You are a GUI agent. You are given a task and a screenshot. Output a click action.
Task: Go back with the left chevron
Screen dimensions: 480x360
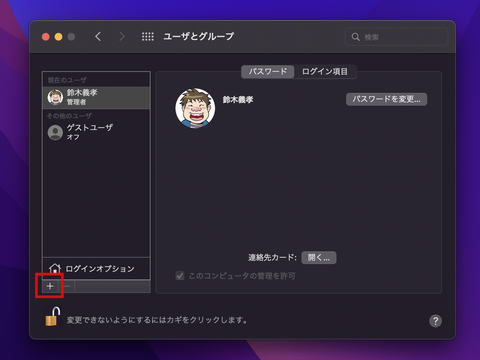(x=98, y=36)
